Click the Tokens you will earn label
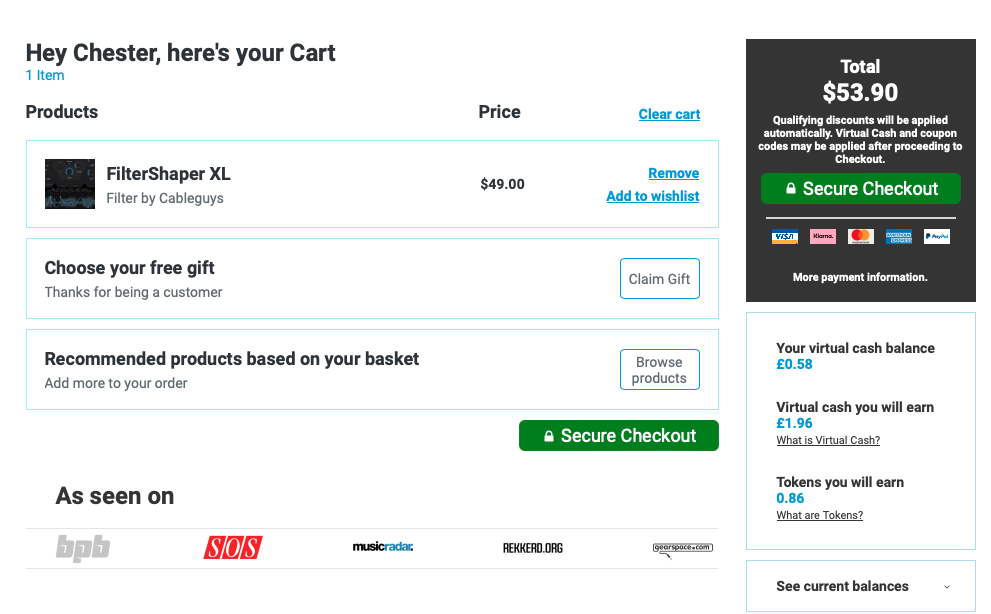Image resolution: width=991 pixels, height=614 pixels. (x=840, y=482)
